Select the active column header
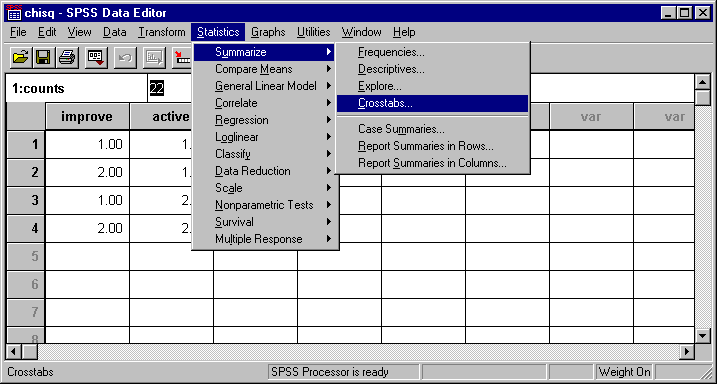This screenshot has width=717, height=384. pyautogui.click(x=161, y=117)
